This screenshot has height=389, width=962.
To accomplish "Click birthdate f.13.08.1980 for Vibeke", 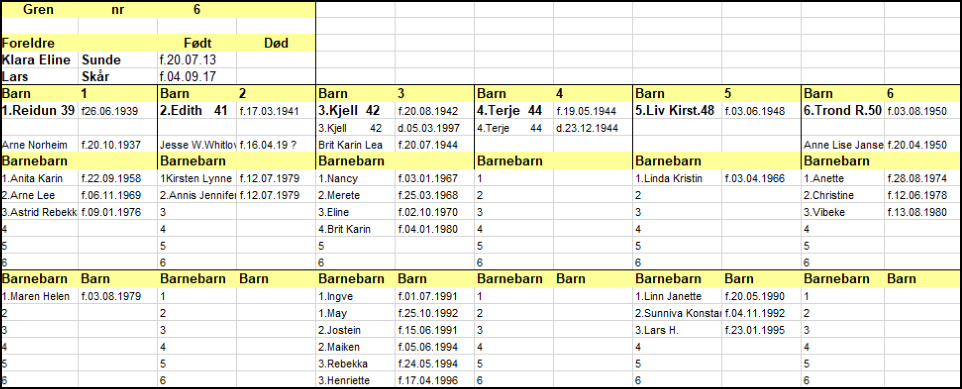I will point(922,212).
